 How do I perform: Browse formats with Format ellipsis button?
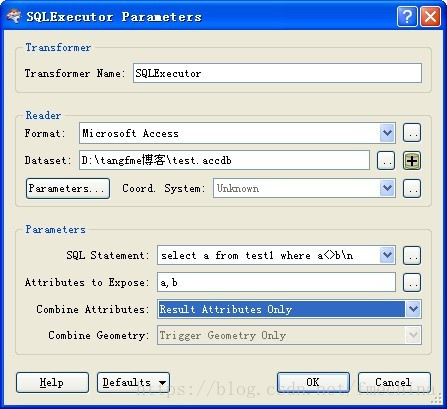point(412,133)
